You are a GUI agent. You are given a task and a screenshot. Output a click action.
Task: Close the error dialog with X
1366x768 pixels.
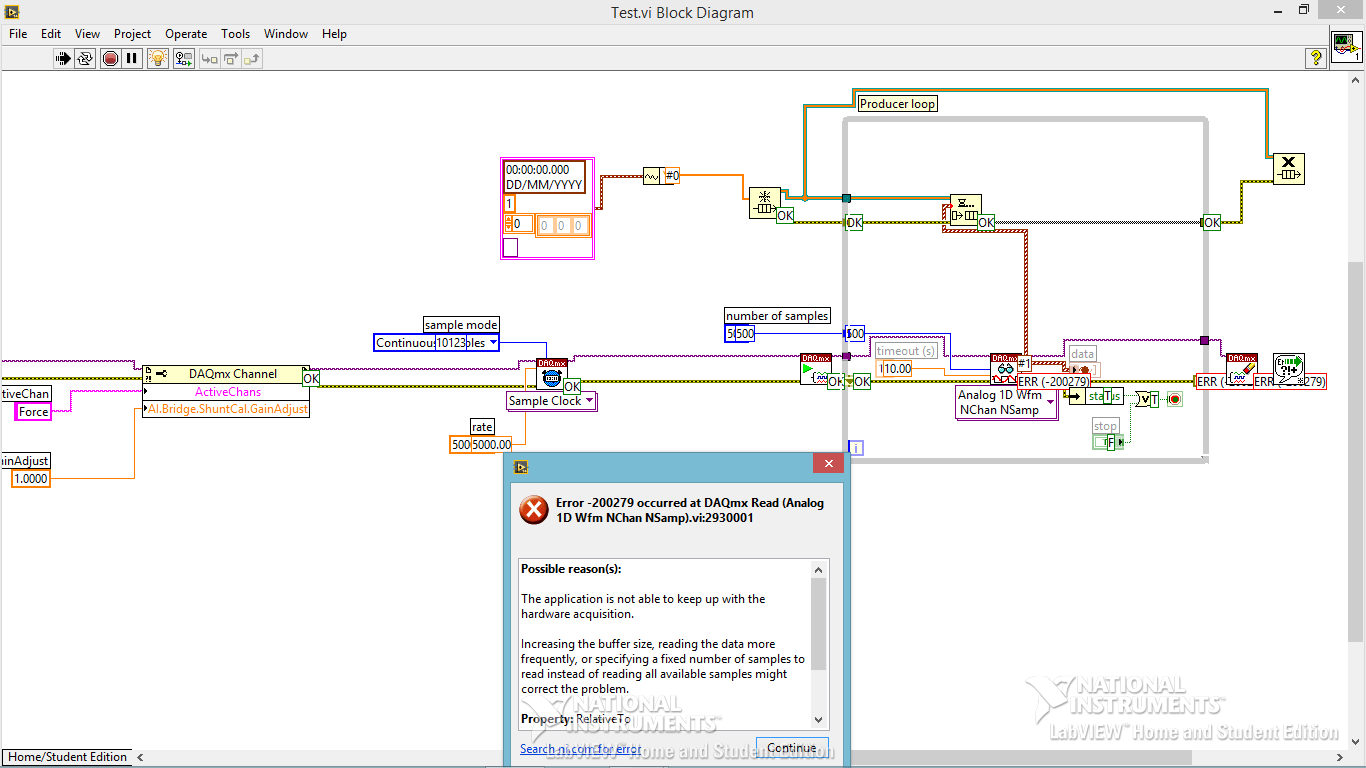point(828,464)
